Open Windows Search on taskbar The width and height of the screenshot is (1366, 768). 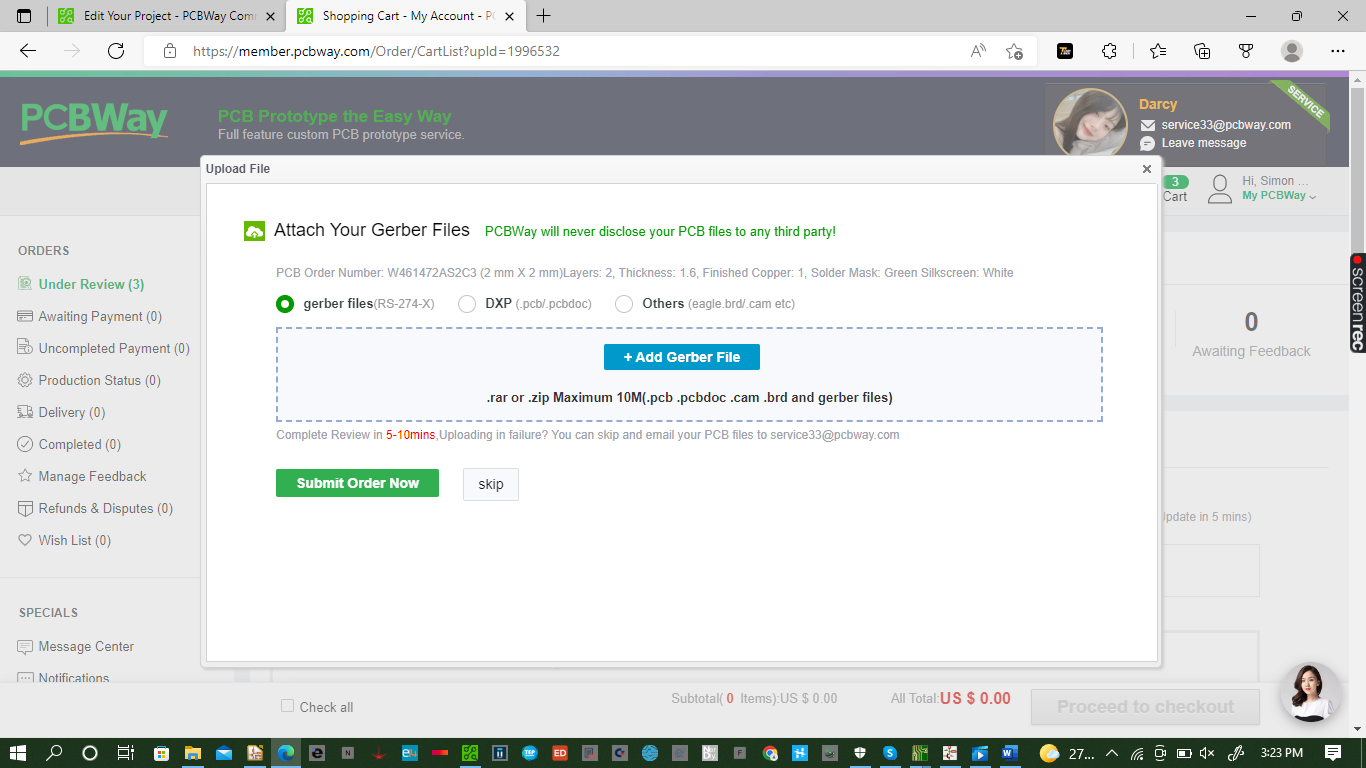pyautogui.click(x=54, y=752)
